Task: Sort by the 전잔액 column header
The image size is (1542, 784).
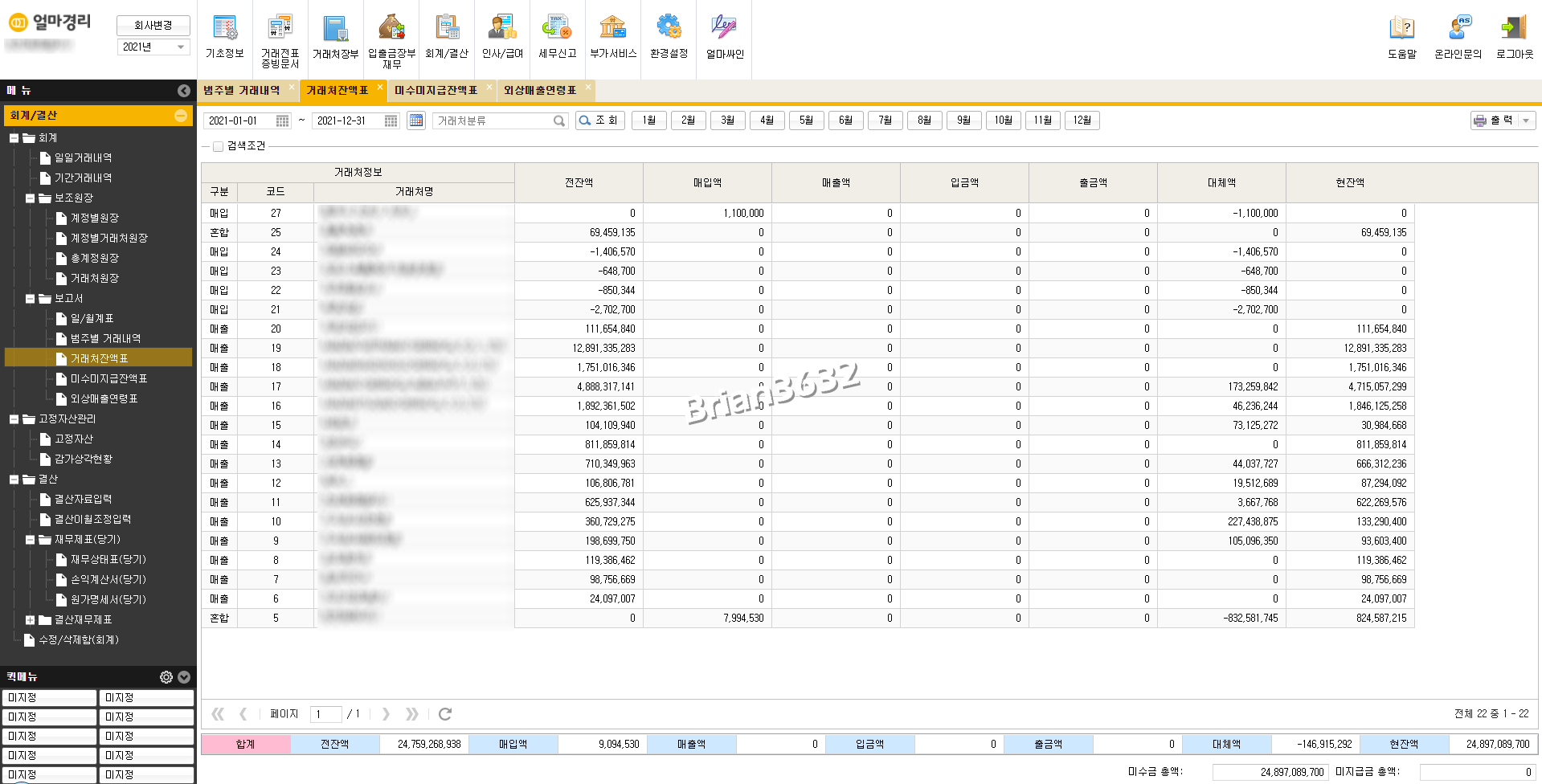Action: [x=579, y=183]
